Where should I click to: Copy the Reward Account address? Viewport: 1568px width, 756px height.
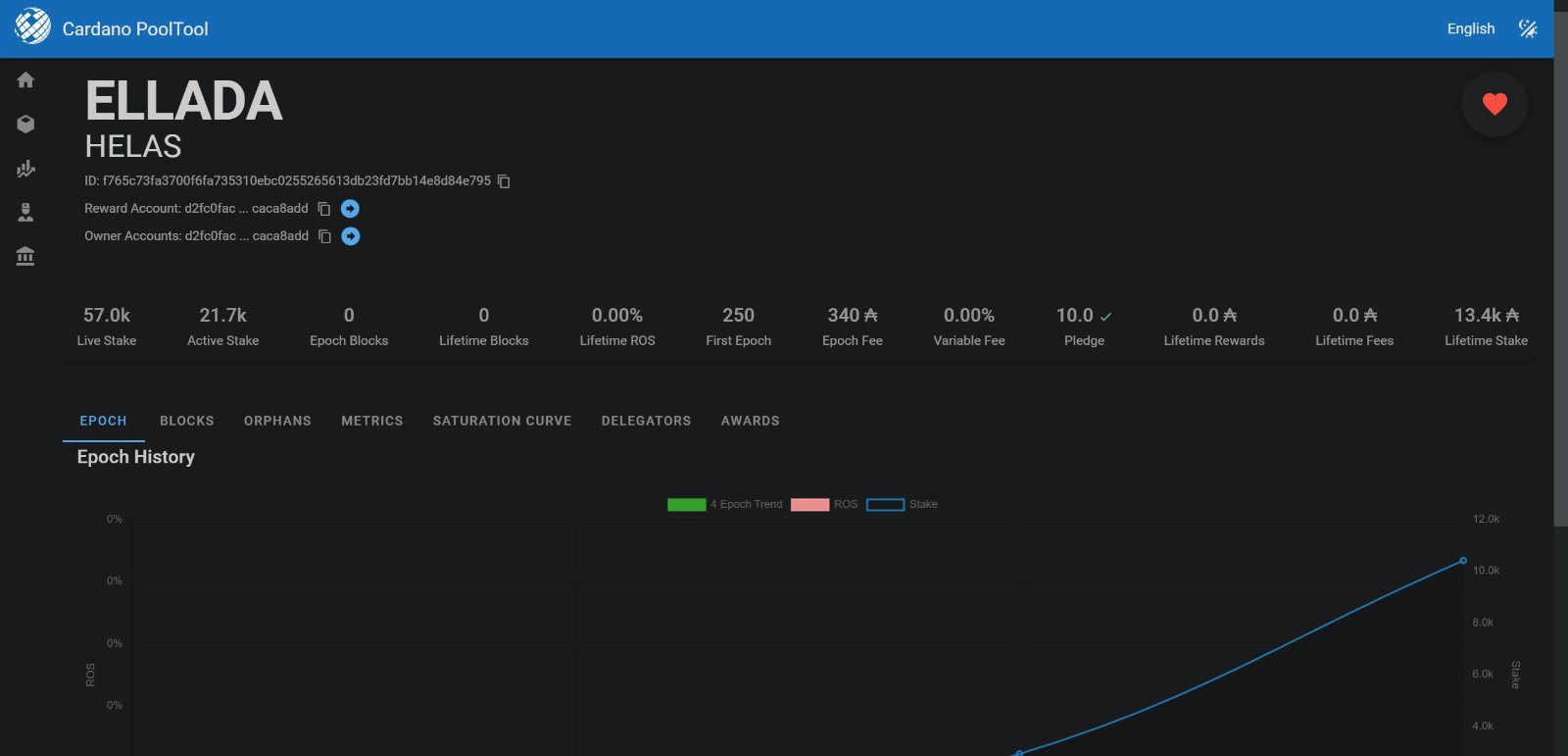tap(323, 209)
